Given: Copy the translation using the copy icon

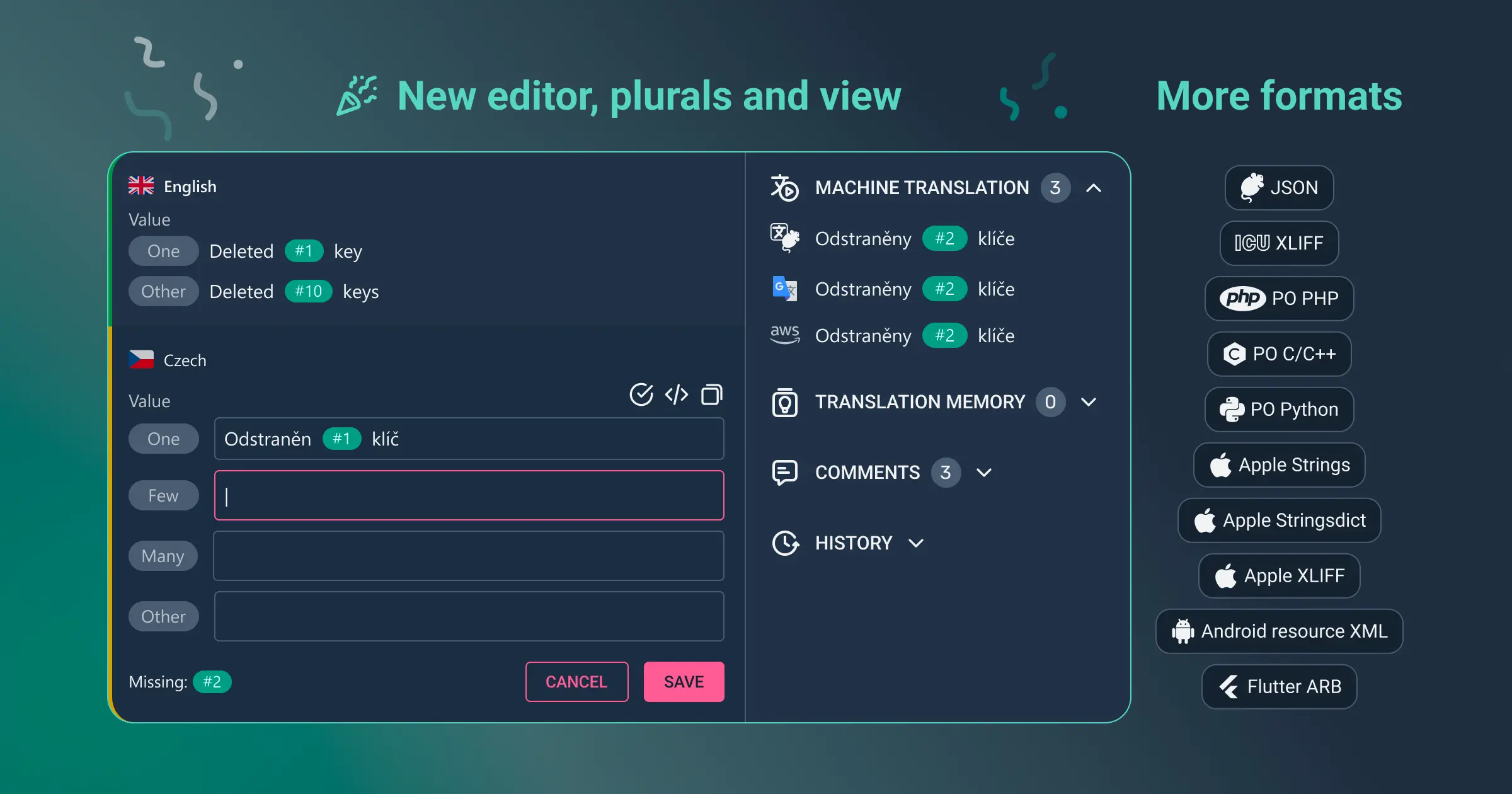Looking at the screenshot, I should (x=713, y=394).
